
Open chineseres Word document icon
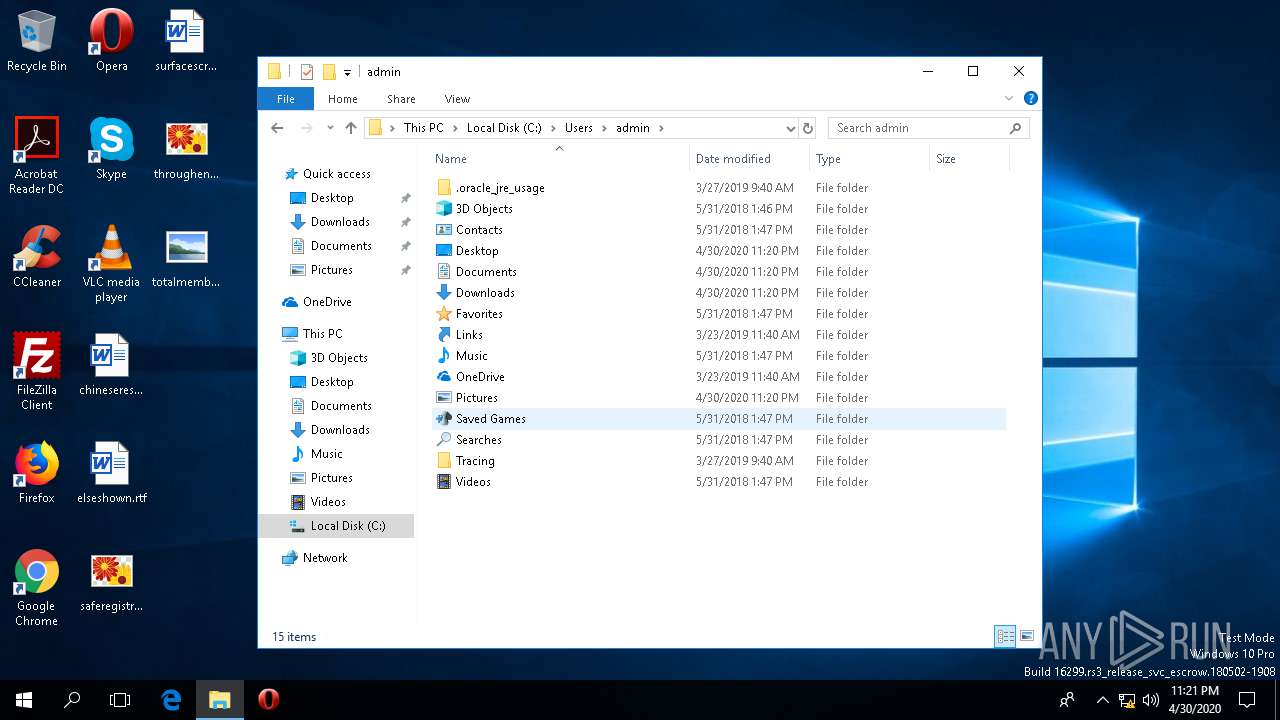point(111,364)
